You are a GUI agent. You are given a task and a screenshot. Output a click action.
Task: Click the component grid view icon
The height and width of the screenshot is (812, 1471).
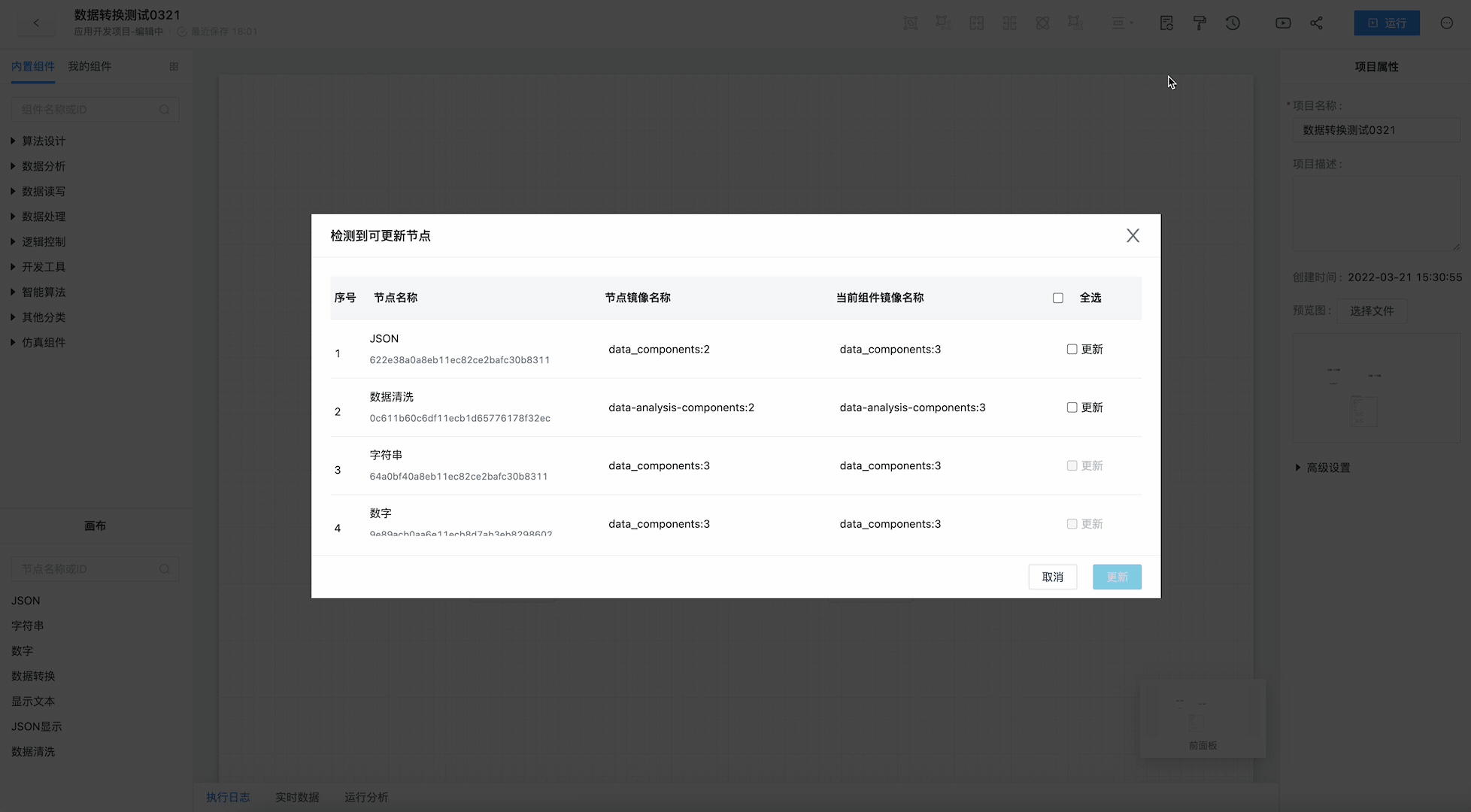(174, 66)
